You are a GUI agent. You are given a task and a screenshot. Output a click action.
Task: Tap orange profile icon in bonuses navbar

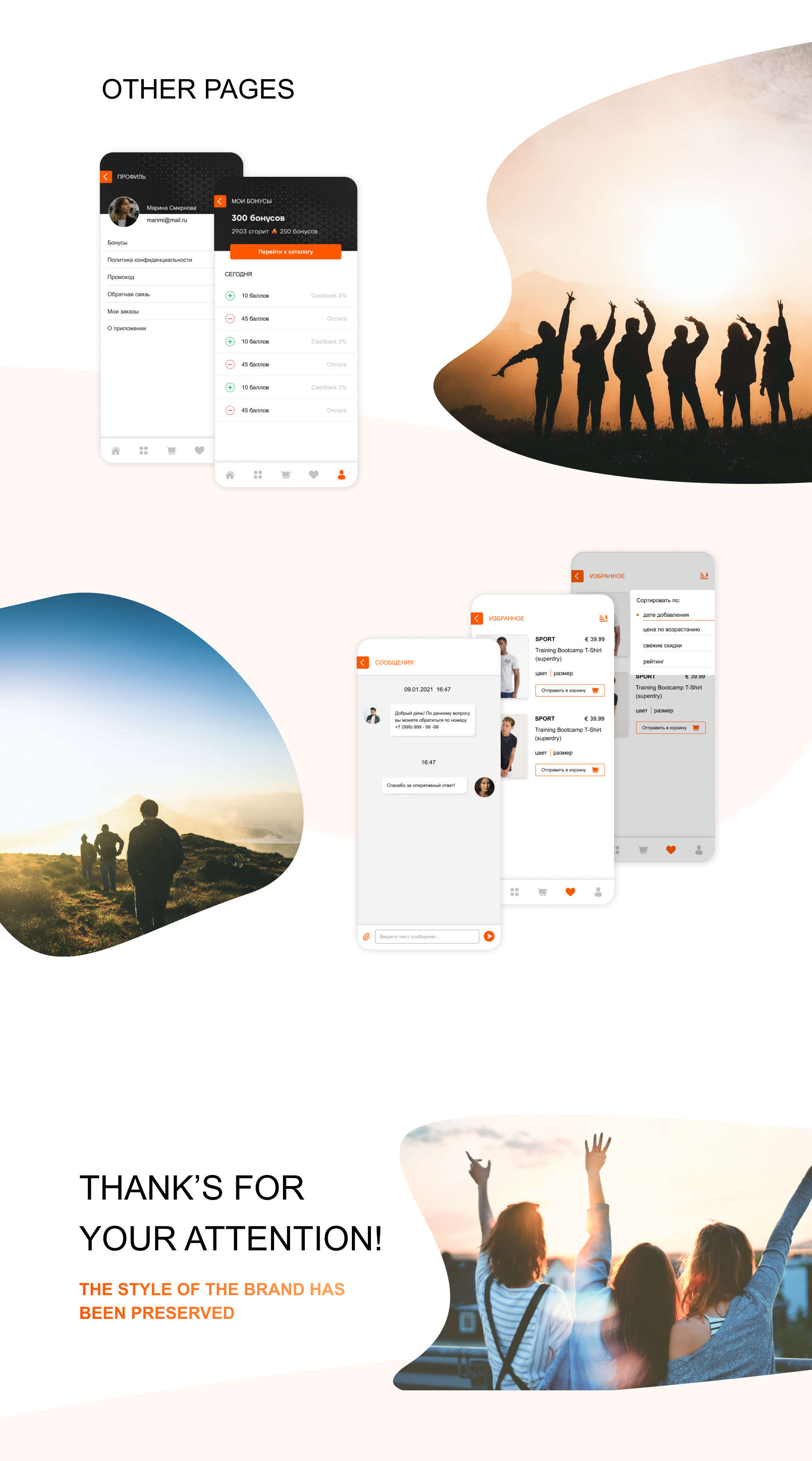pos(341,475)
